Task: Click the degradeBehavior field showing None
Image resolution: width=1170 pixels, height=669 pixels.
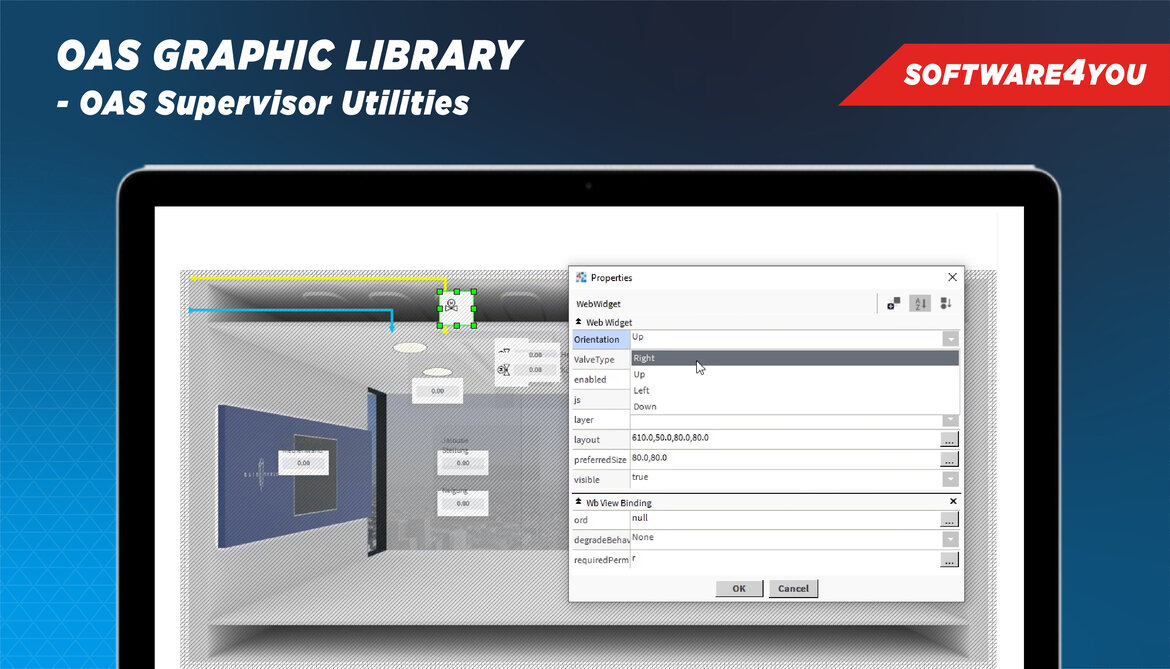Action: click(786, 538)
